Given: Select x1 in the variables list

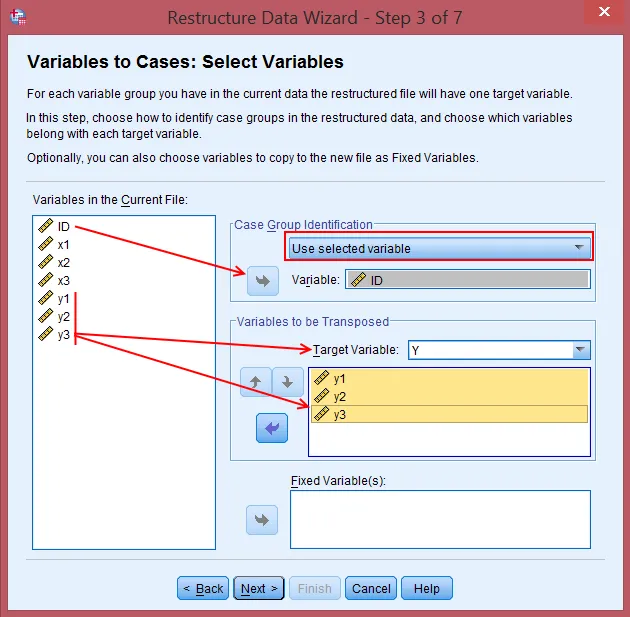Looking at the screenshot, I should [x=63, y=245].
